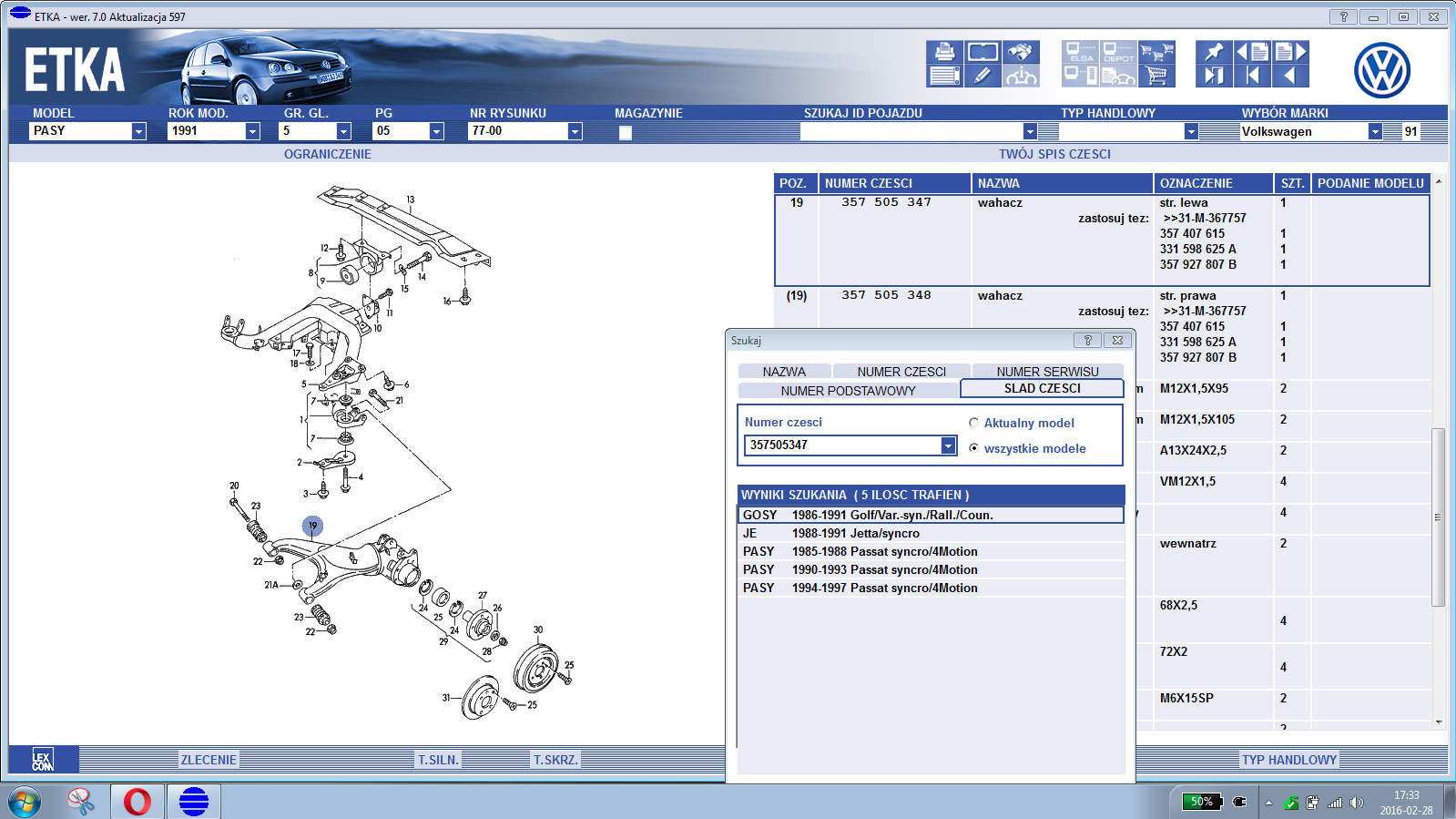Toggle the MAGAZYNIE checkbox

pos(626,132)
